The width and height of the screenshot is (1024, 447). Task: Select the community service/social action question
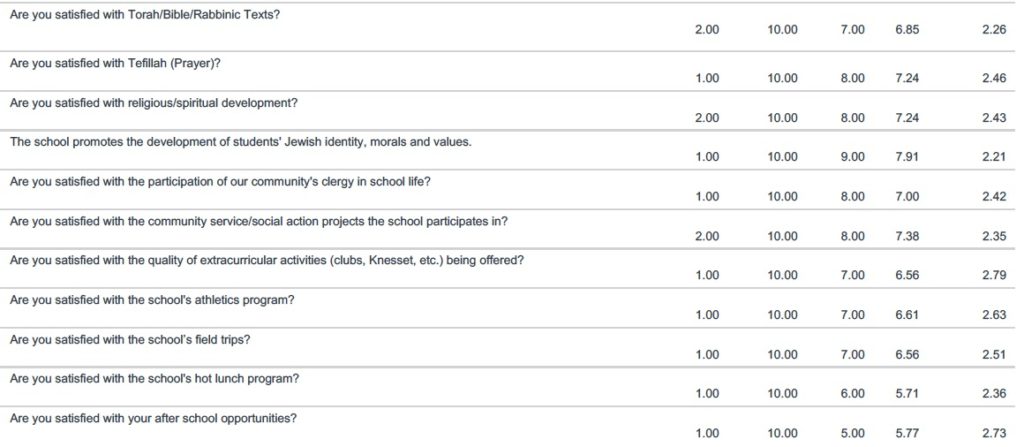259,220
